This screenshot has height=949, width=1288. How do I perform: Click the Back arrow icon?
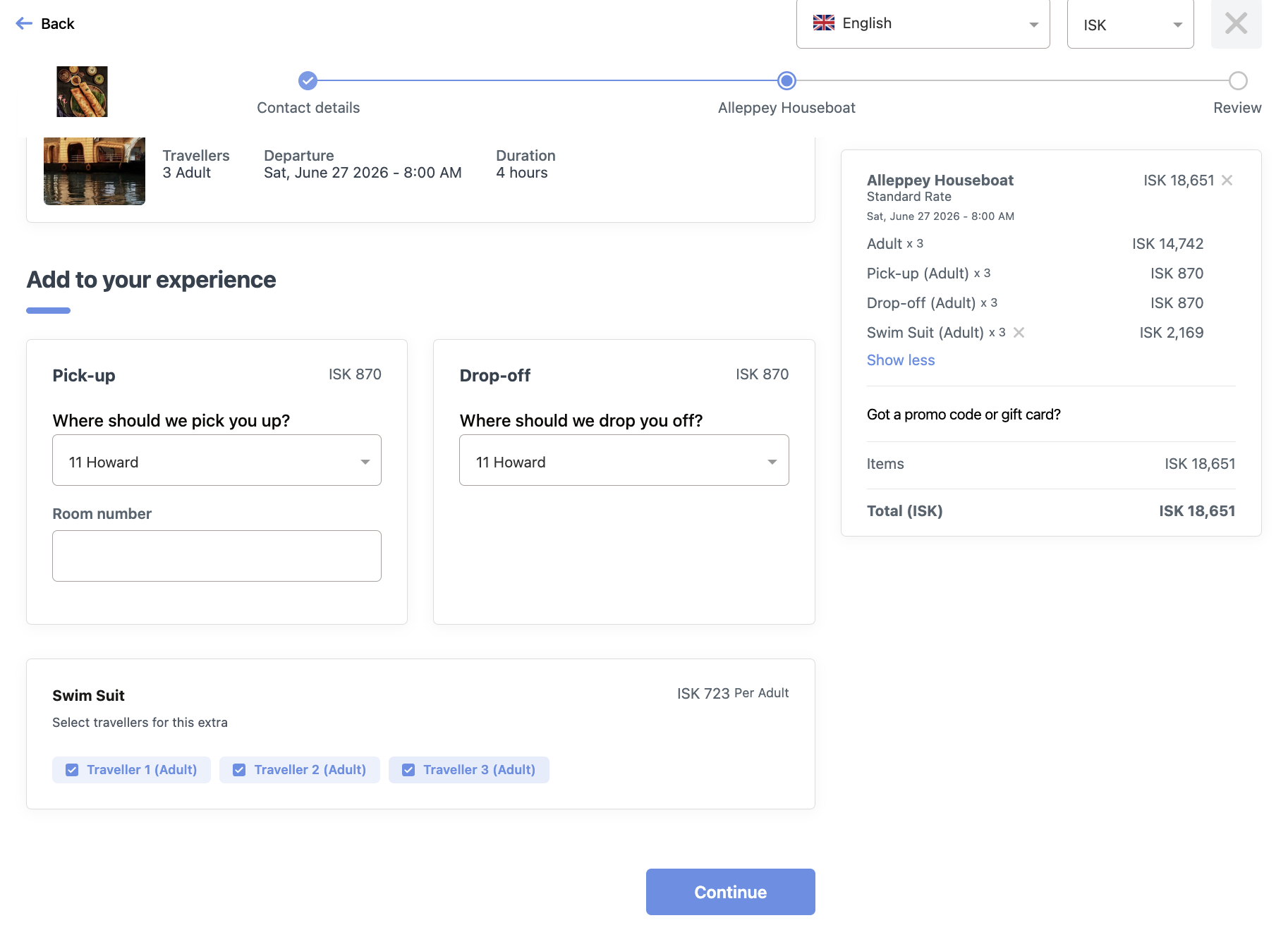click(24, 23)
